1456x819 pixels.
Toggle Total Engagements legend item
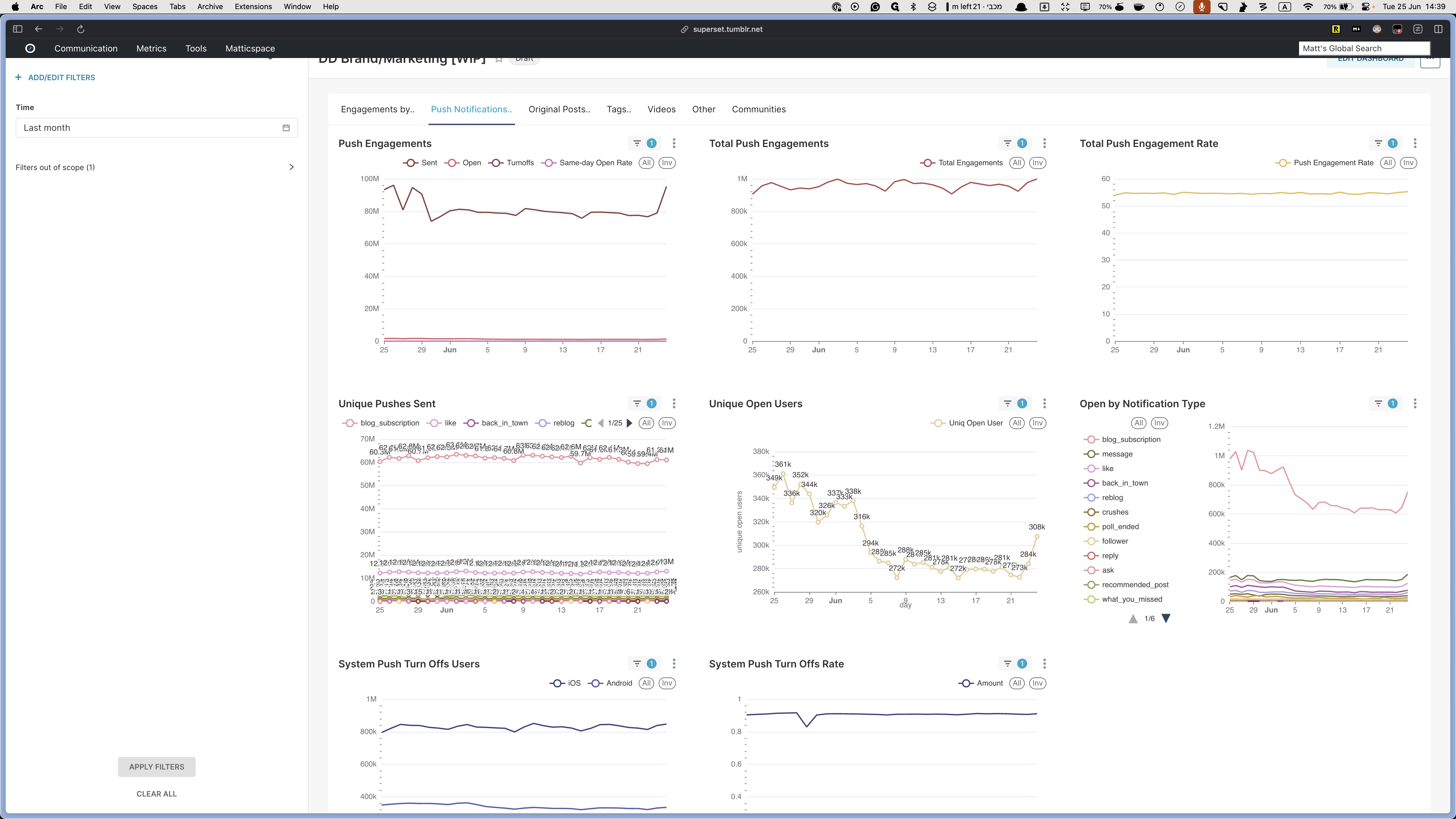pyautogui.click(x=961, y=163)
